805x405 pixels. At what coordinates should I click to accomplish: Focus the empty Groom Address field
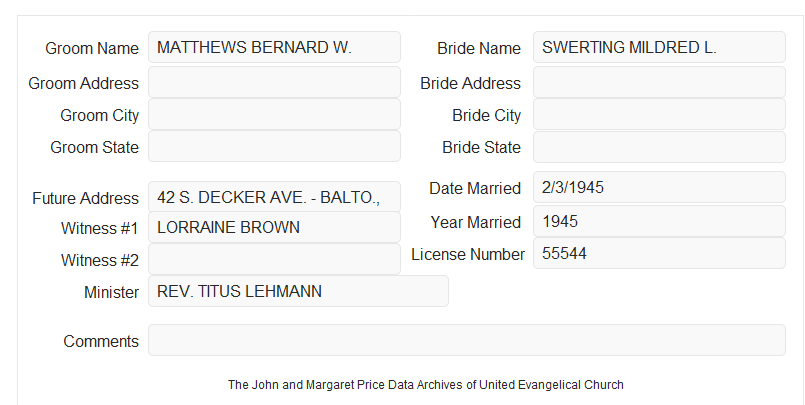click(274, 82)
